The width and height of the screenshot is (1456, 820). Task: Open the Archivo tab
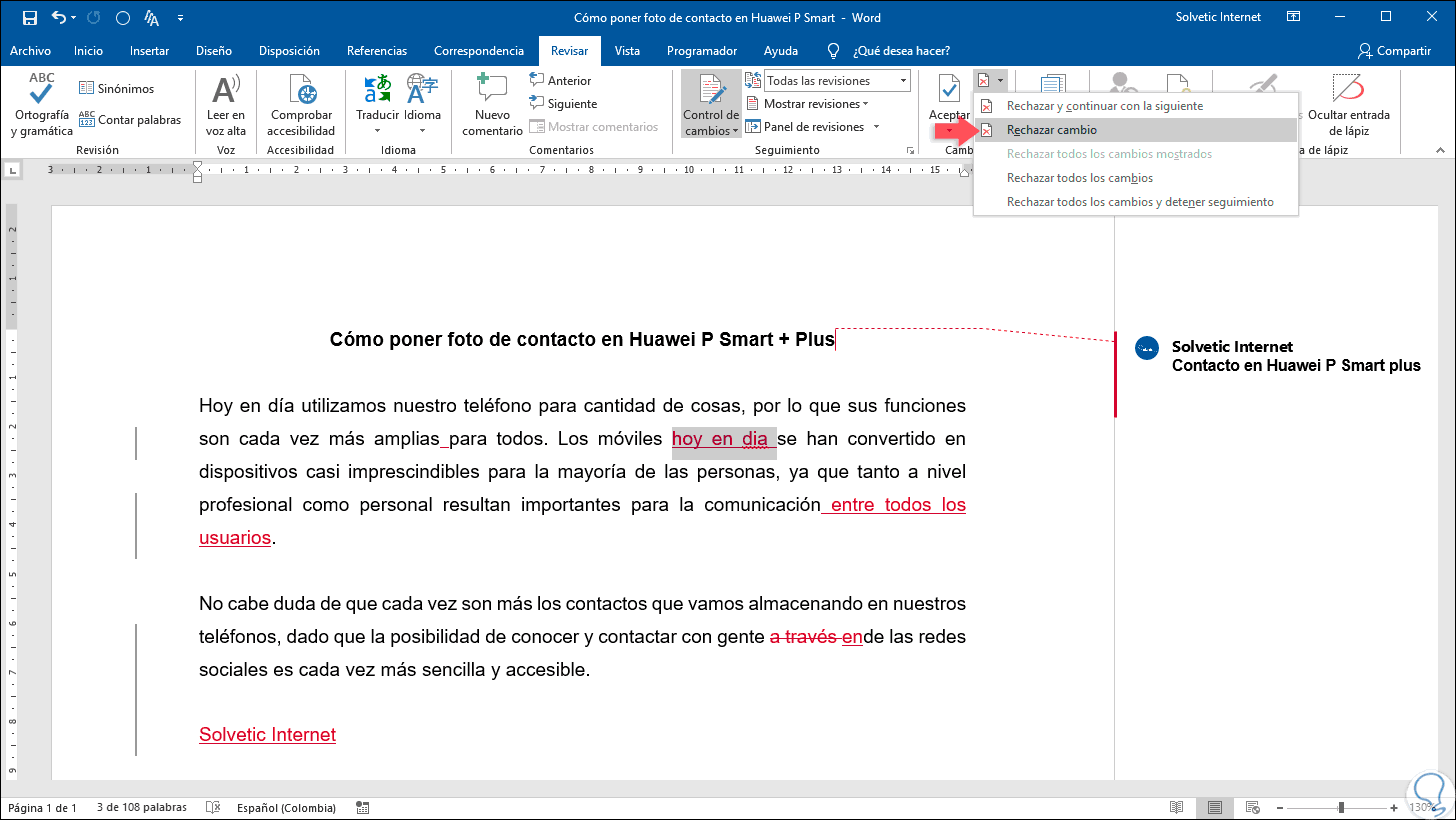click(30, 51)
